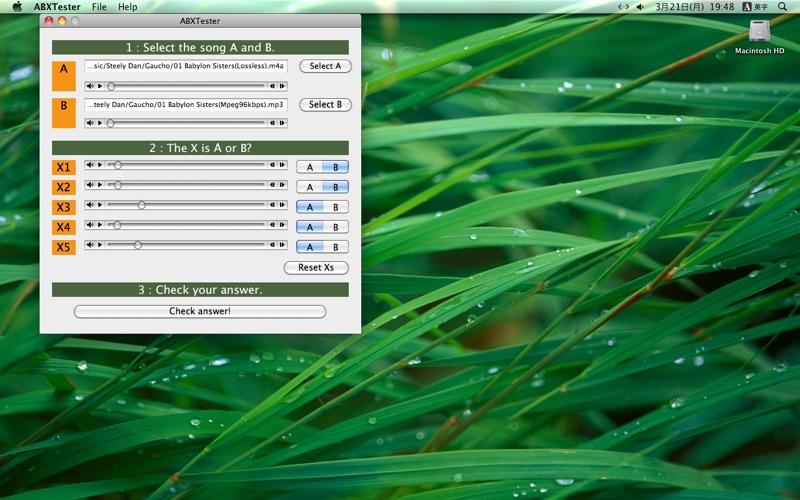The width and height of the screenshot is (800, 500).
Task: Play the X3 sample
Action: tap(100, 205)
